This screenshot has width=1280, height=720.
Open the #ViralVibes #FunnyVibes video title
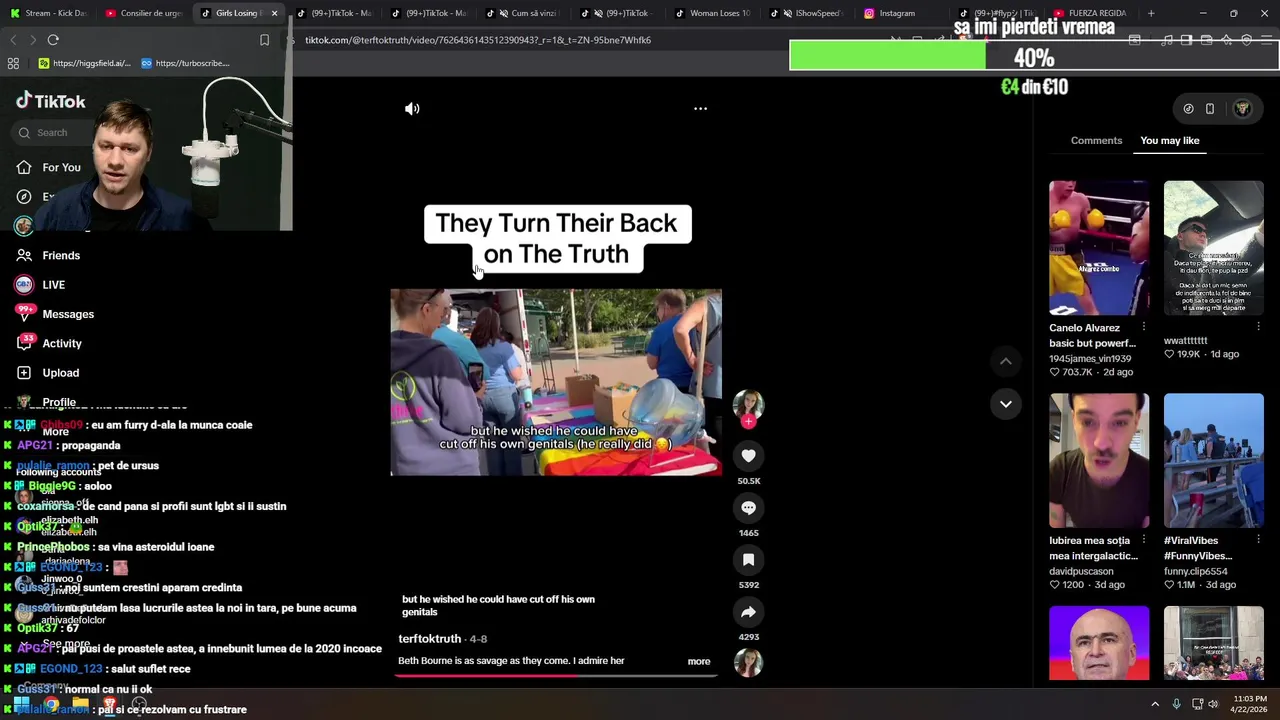coord(1197,548)
